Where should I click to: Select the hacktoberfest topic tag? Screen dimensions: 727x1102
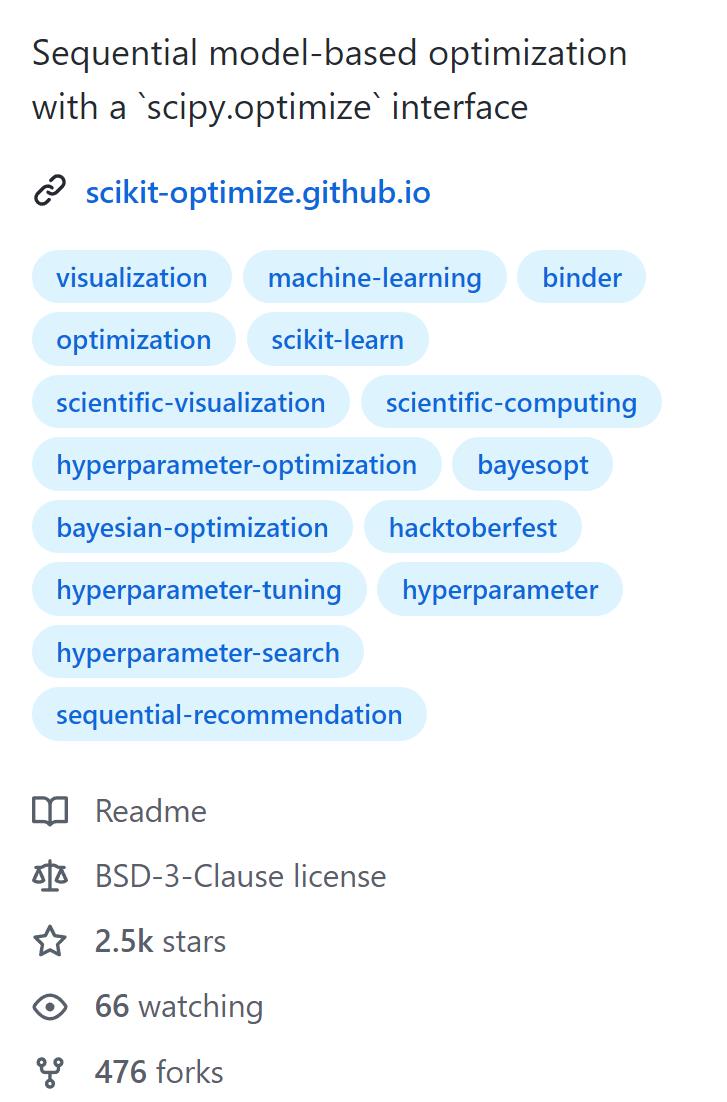pos(473,527)
